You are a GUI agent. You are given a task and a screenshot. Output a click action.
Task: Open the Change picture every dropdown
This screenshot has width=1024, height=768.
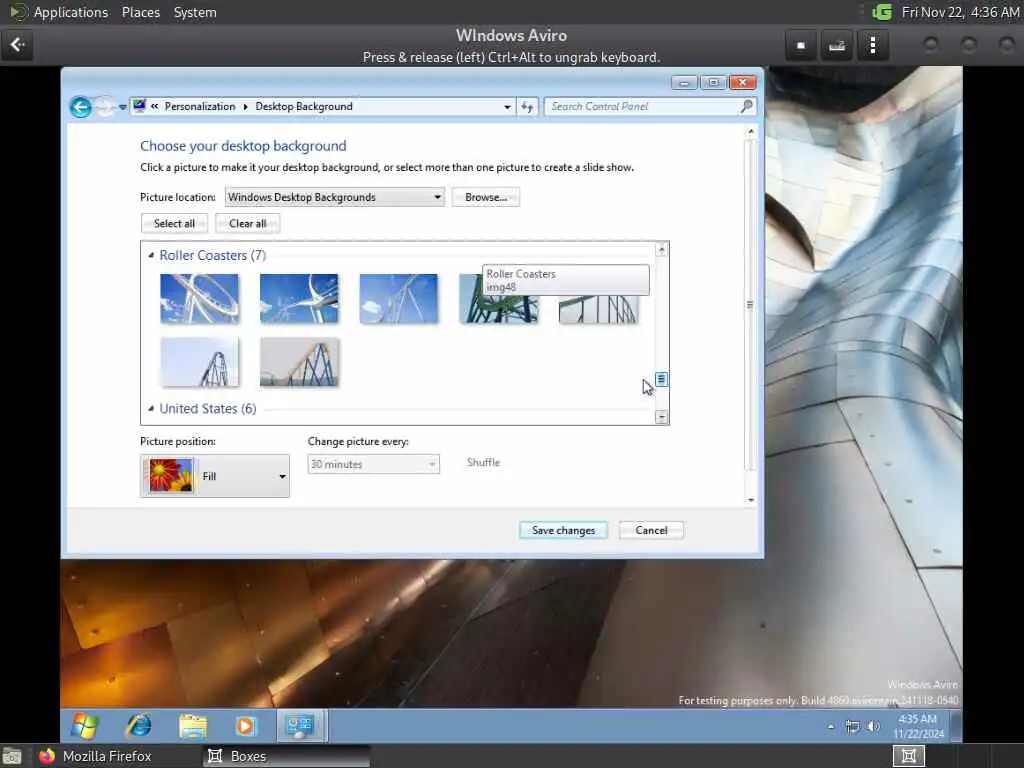click(x=374, y=464)
